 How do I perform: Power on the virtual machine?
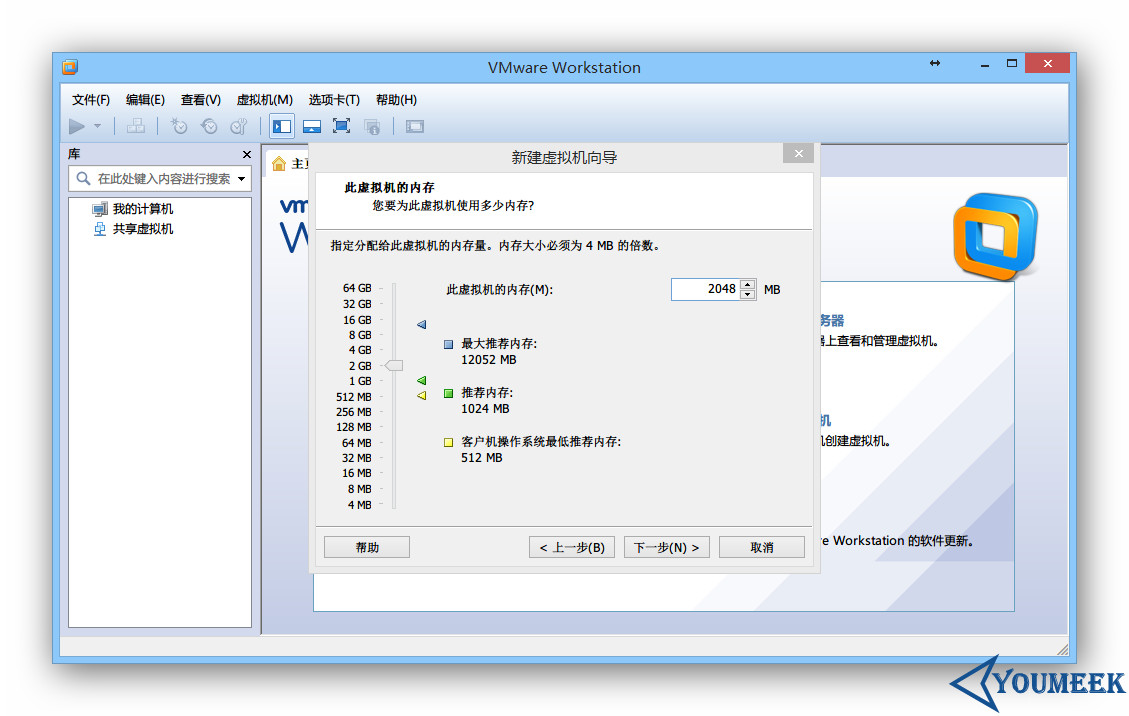[78, 125]
